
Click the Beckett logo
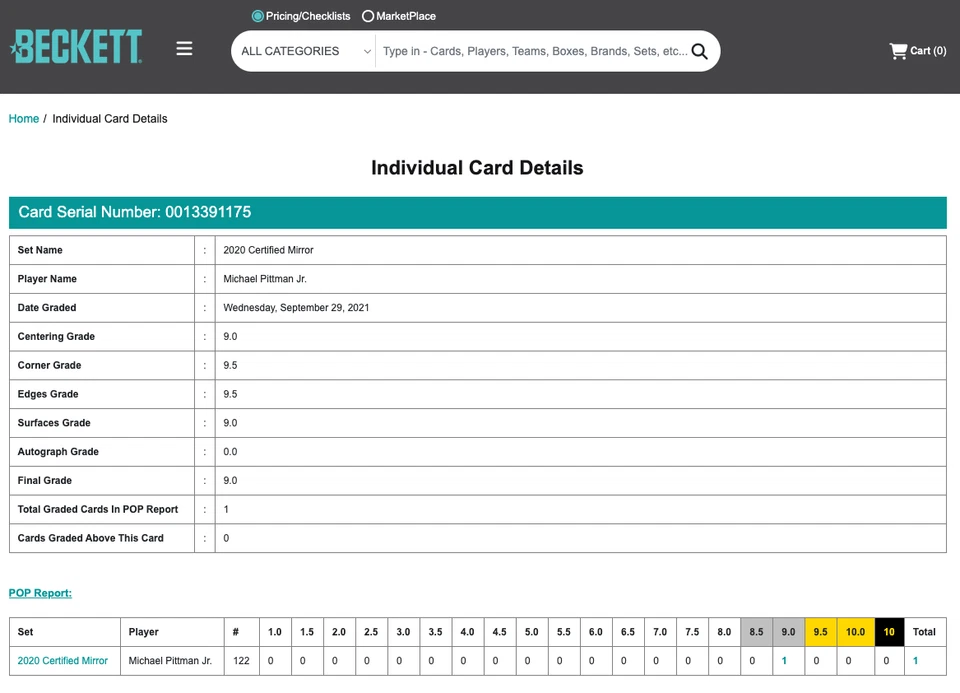click(76, 47)
